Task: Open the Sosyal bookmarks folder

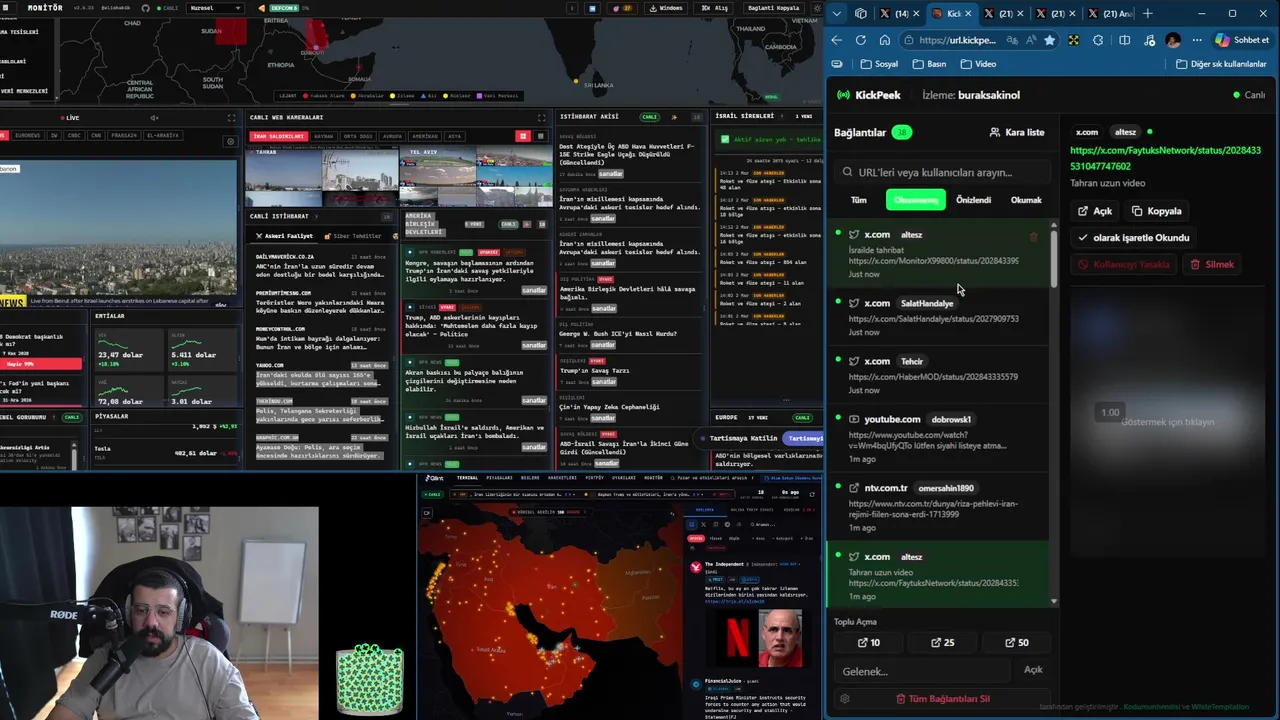Action: tap(879, 64)
